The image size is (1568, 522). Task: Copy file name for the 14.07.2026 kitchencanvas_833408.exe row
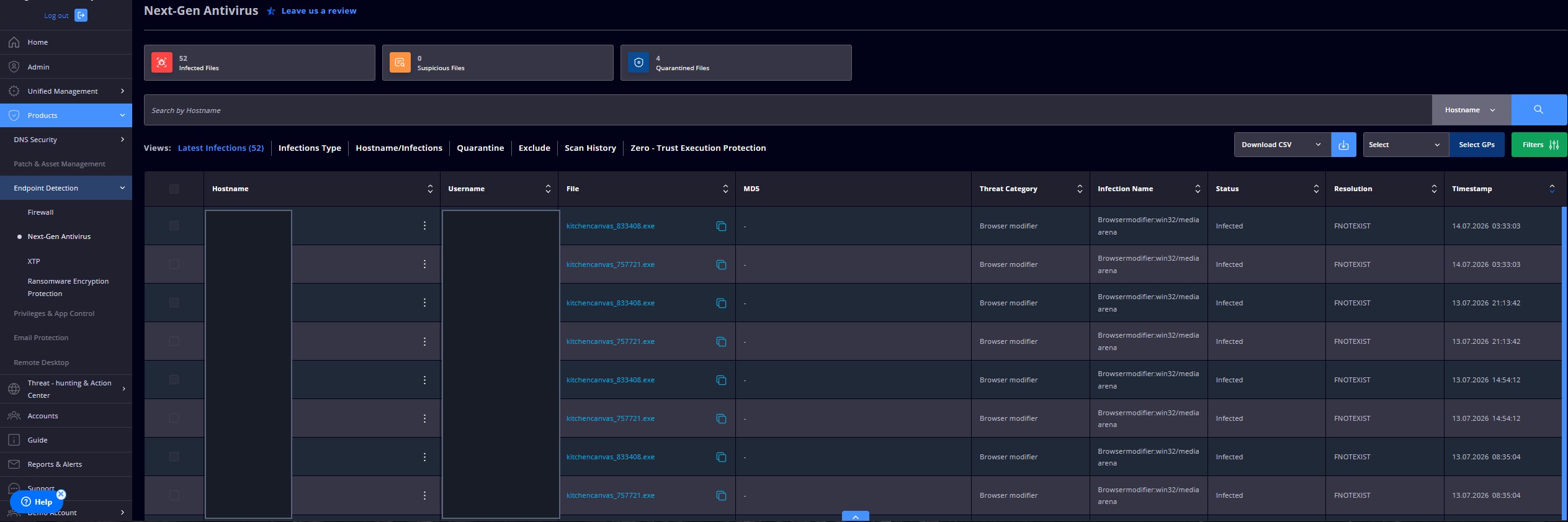coord(721,226)
